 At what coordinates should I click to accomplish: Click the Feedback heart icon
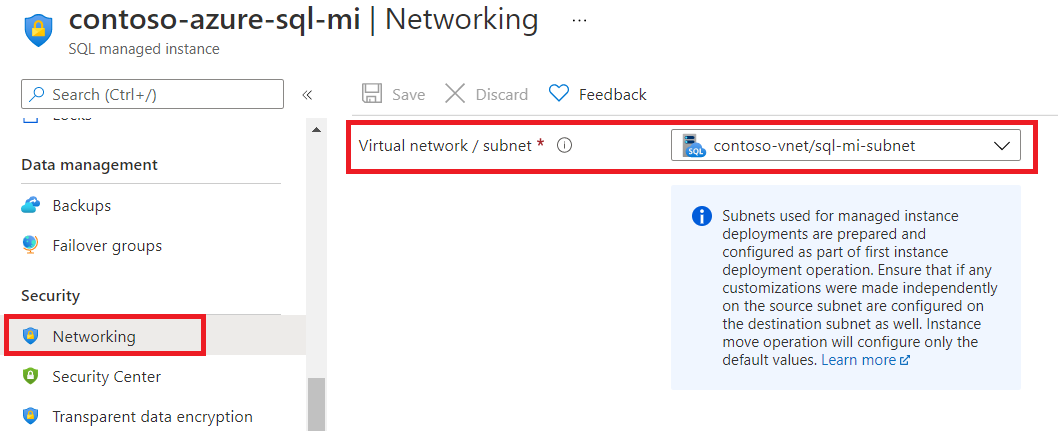[559, 94]
